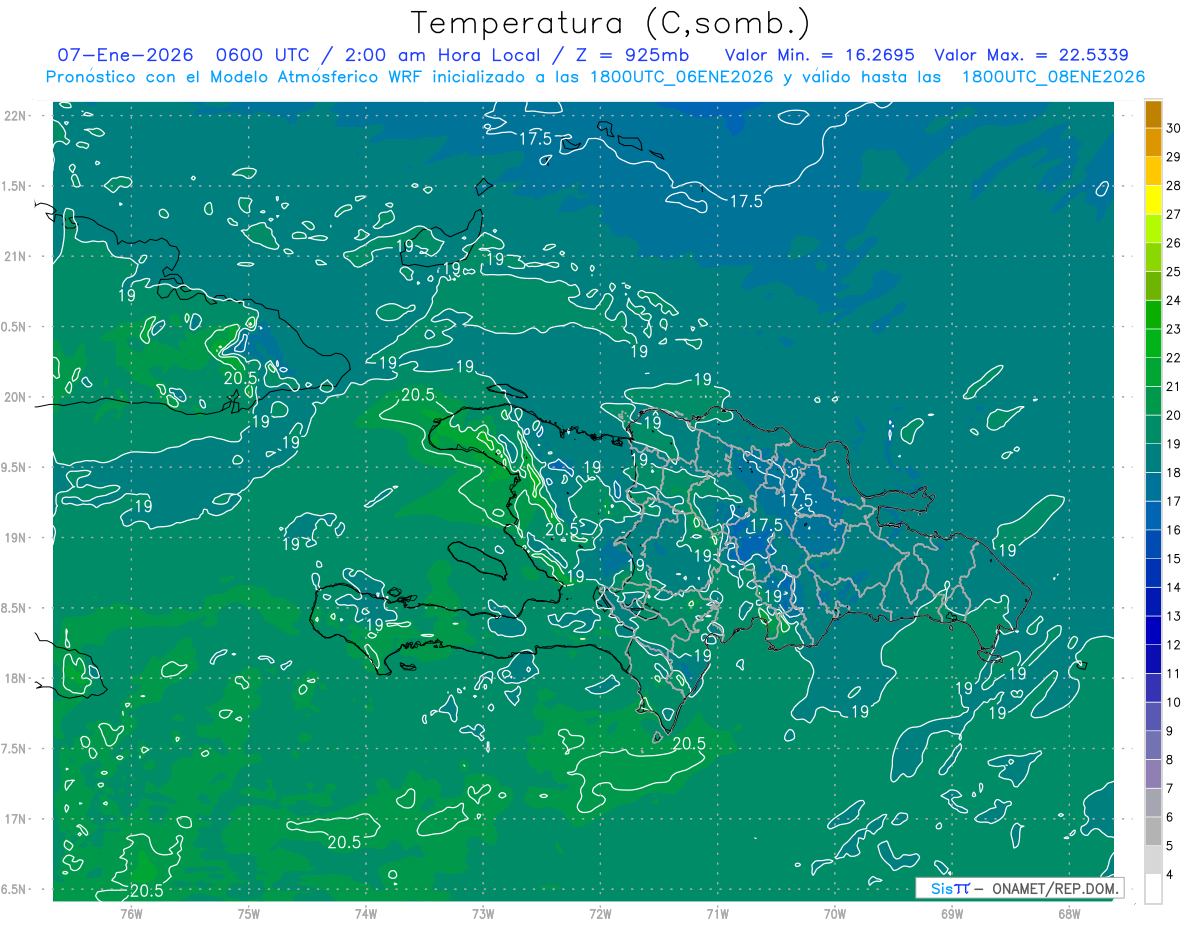The image size is (1200, 927).
Task: Click the legend value "4"
Action: point(1170,876)
